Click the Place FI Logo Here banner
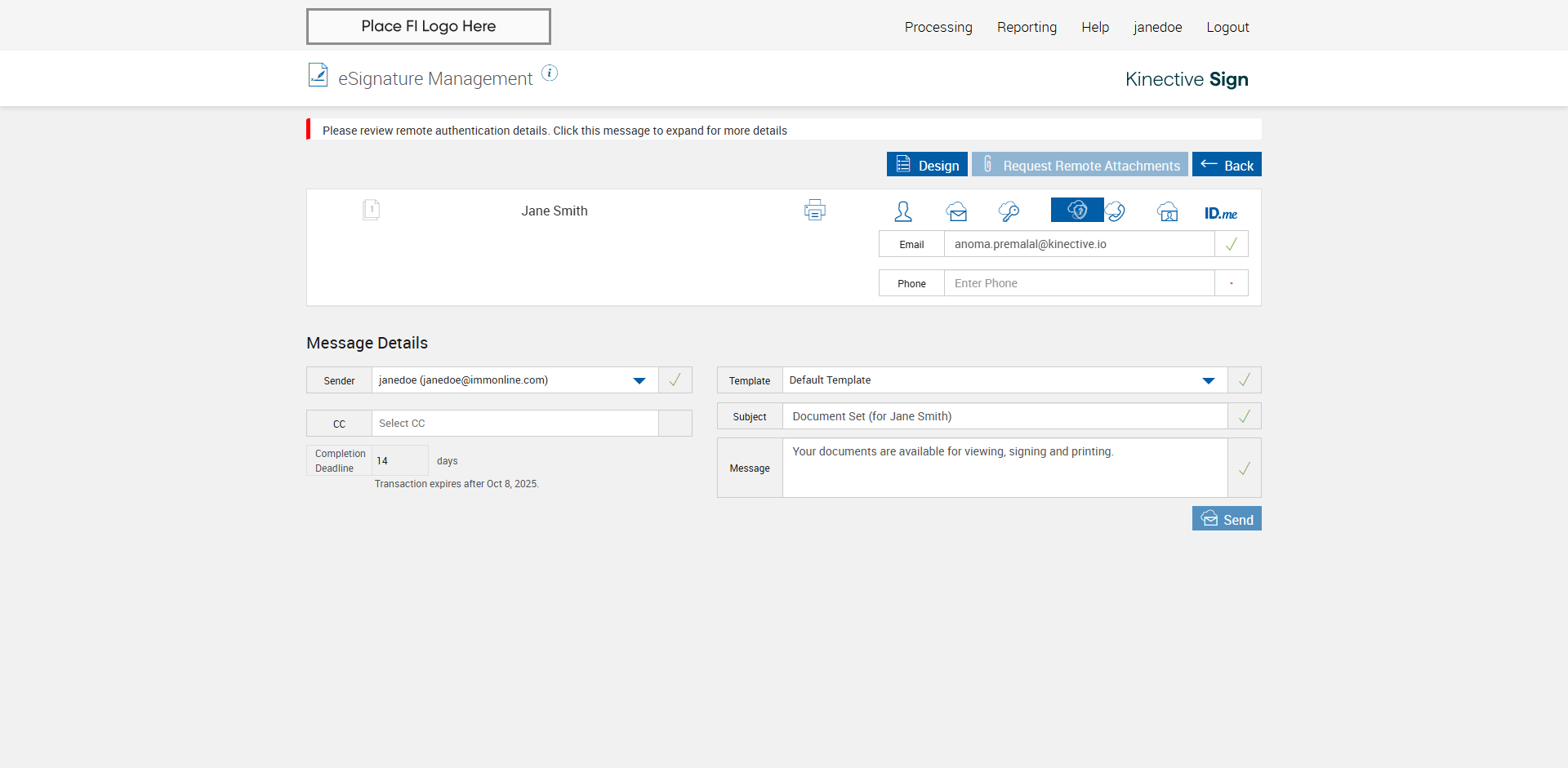The height and width of the screenshot is (768, 1568). [x=429, y=26]
